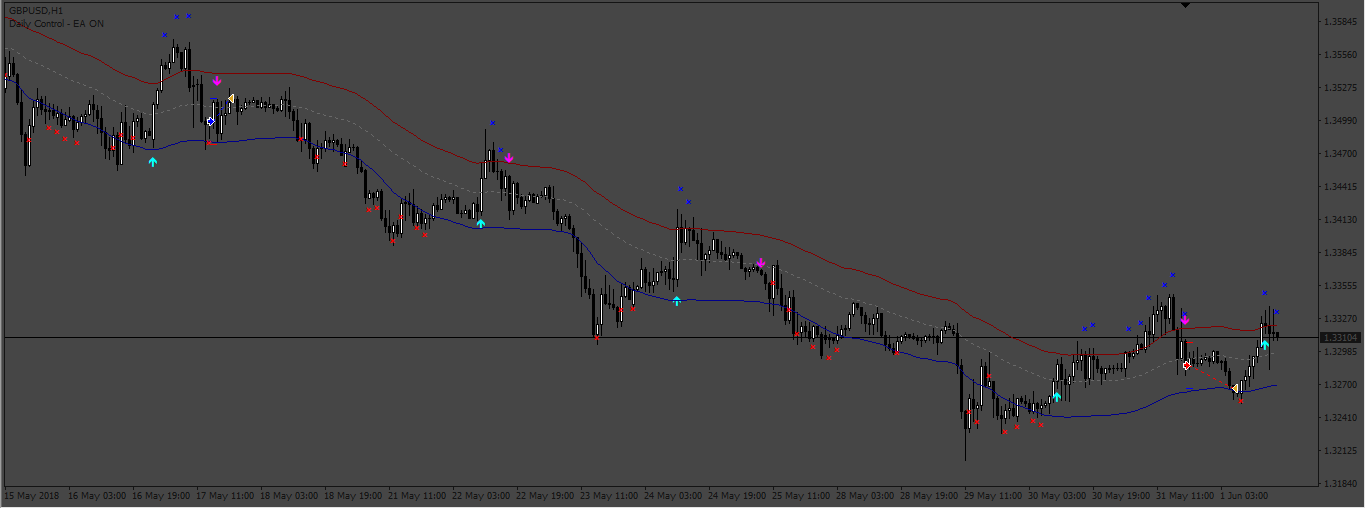Select the magenta sell arrow on 17 May

pos(217,81)
